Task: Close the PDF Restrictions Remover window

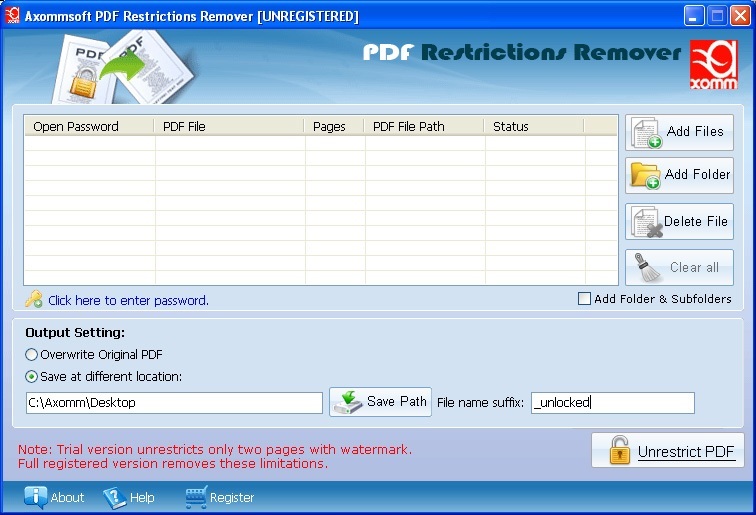Action: 740,16
